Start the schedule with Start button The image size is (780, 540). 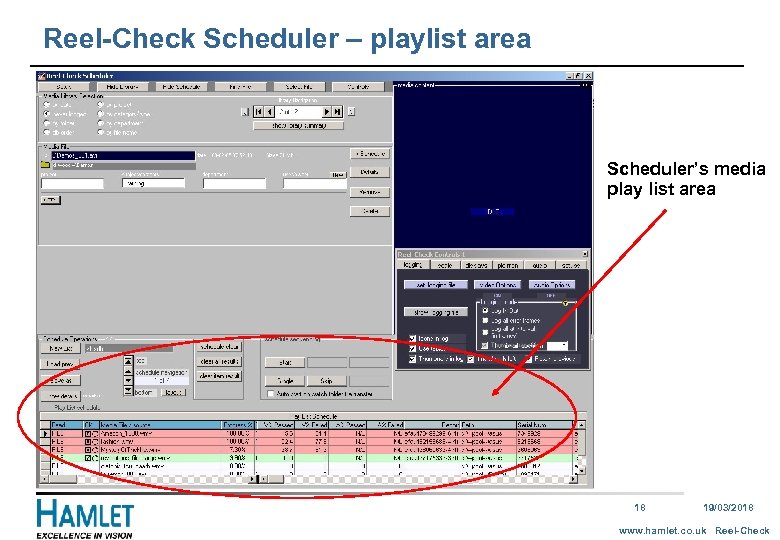(x=285, y=362)
